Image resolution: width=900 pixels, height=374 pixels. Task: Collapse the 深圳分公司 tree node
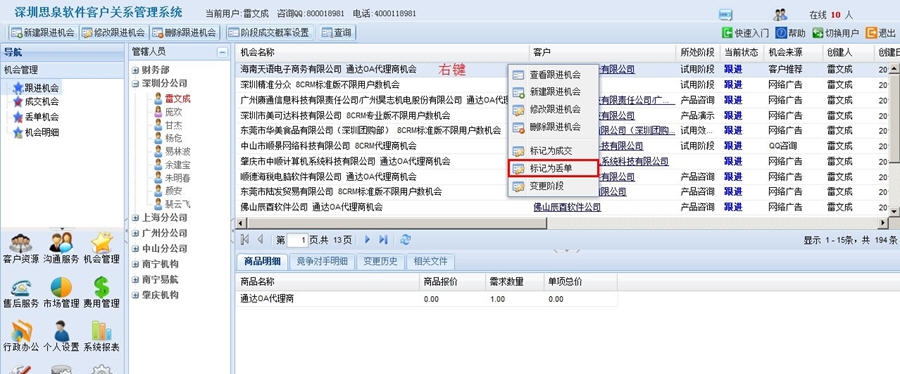(x=135, y=83)
